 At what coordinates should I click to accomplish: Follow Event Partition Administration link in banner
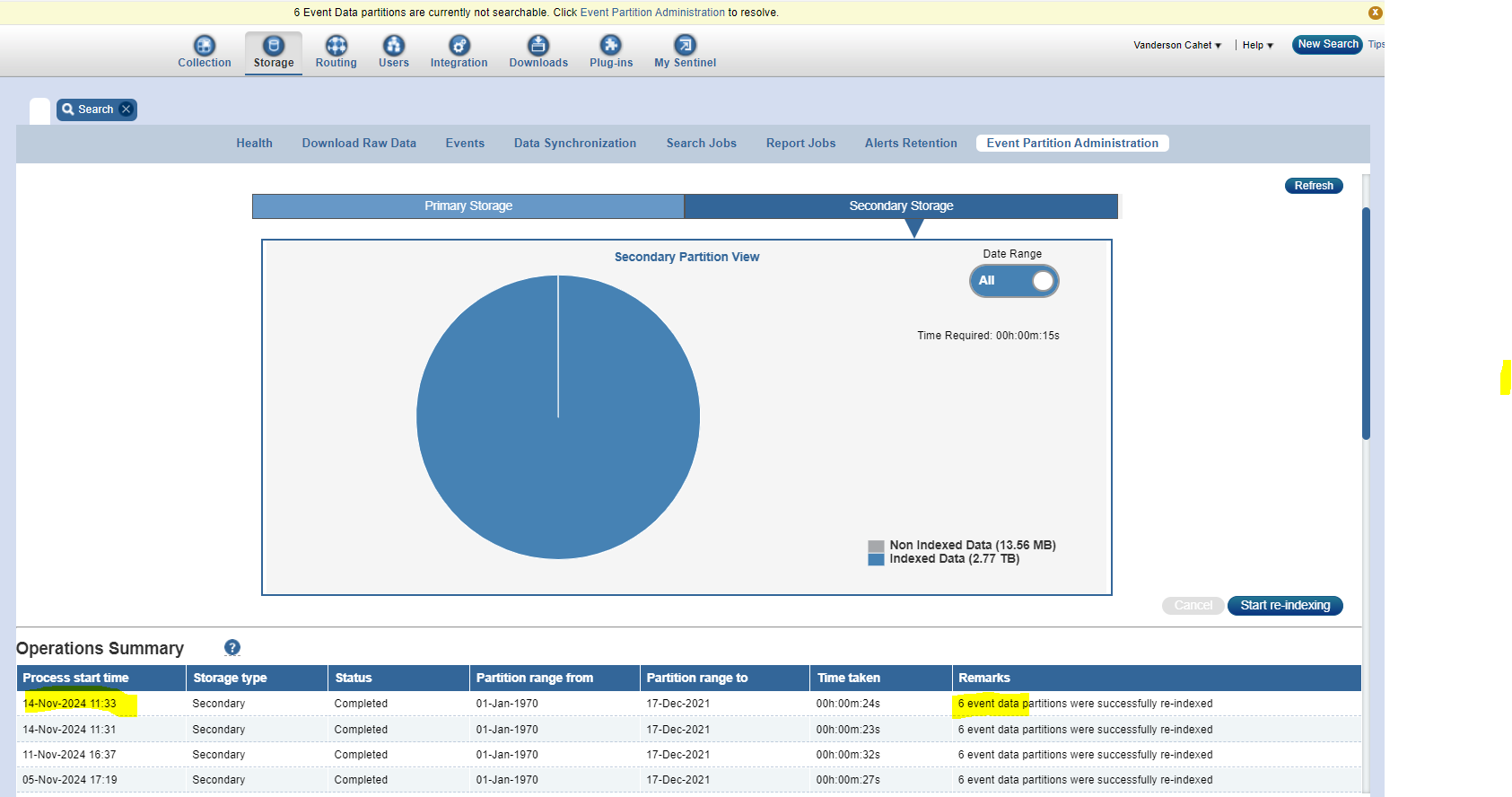[652, 13]
